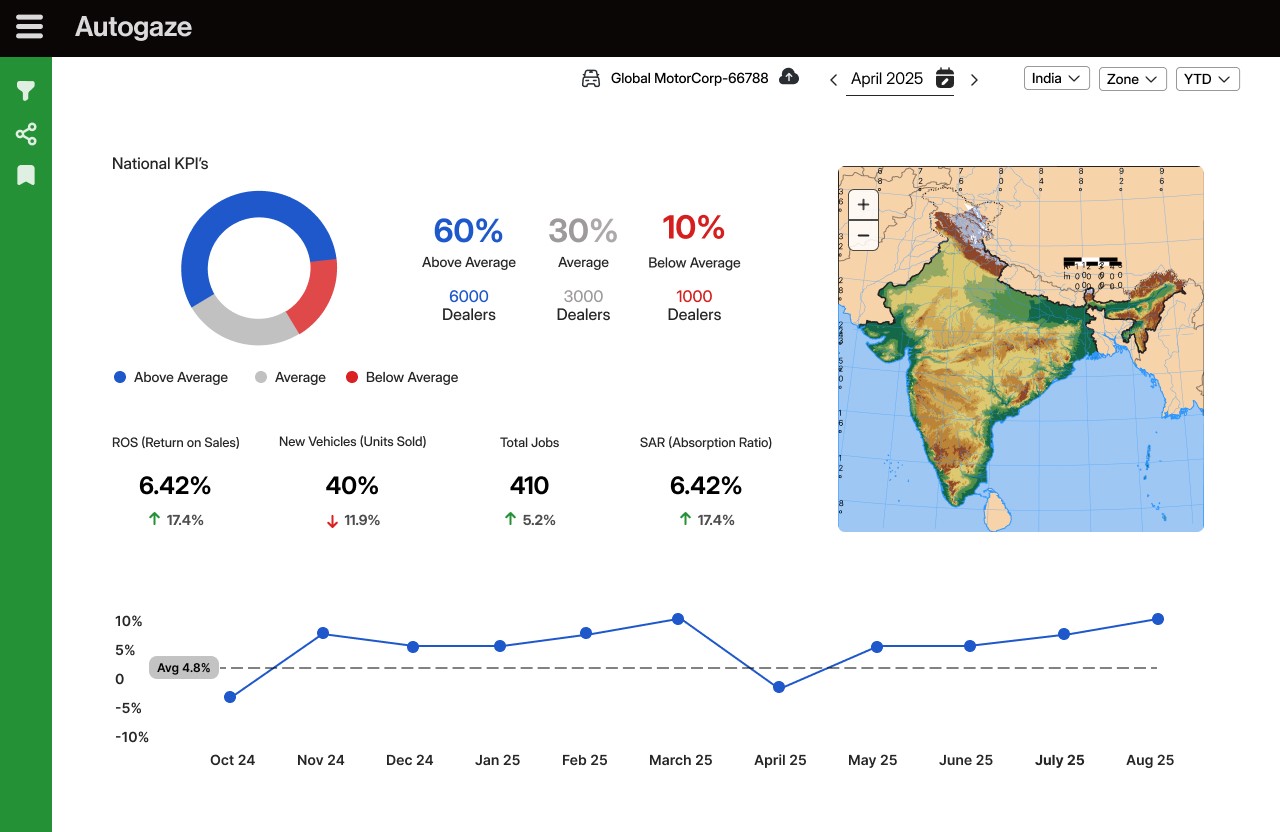Screen dimensions: 1280x832
Task: Select the Aug 25 data point
Action: pyautogui.click(x=1158, y=619)
